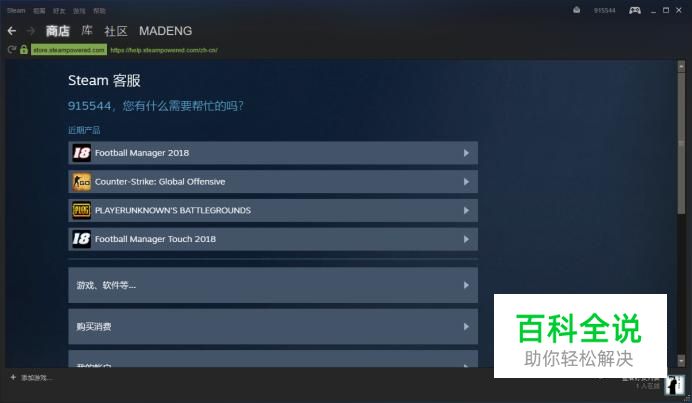Switch to the 商店 tab
This screenshot has width=692, height=403.
(x=57, y=31)
